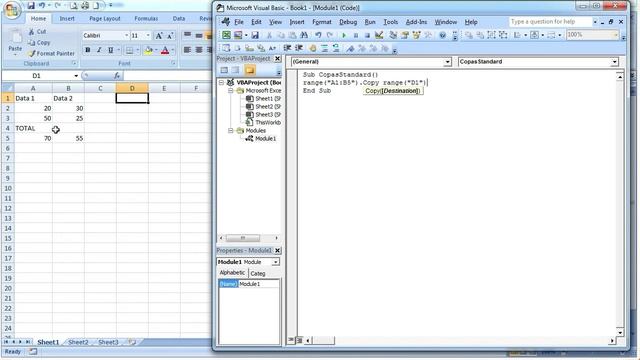Click the Undo icon in VBA toolbar
640x360 pixels.
(x=318, y=35)
